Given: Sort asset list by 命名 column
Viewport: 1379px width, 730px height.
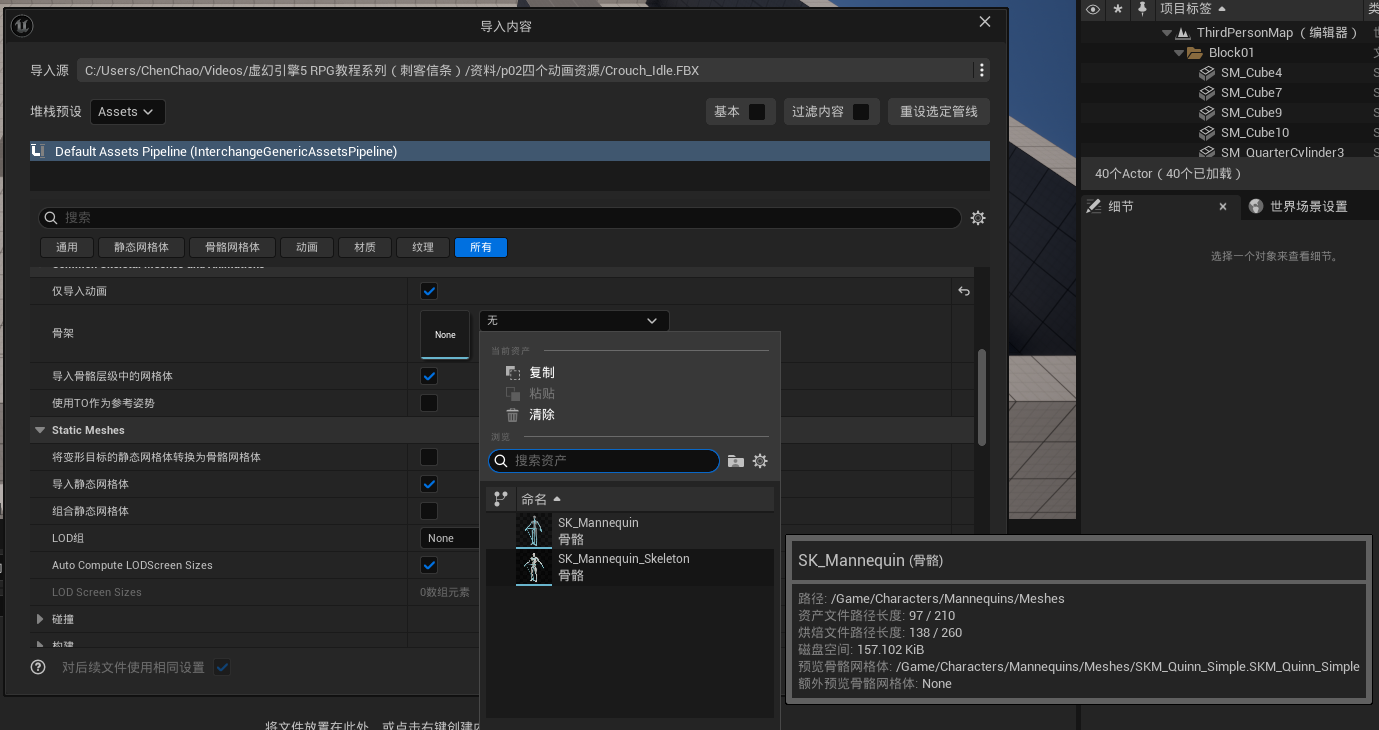Looking at the screenshot, I should (x=645, y=498).
